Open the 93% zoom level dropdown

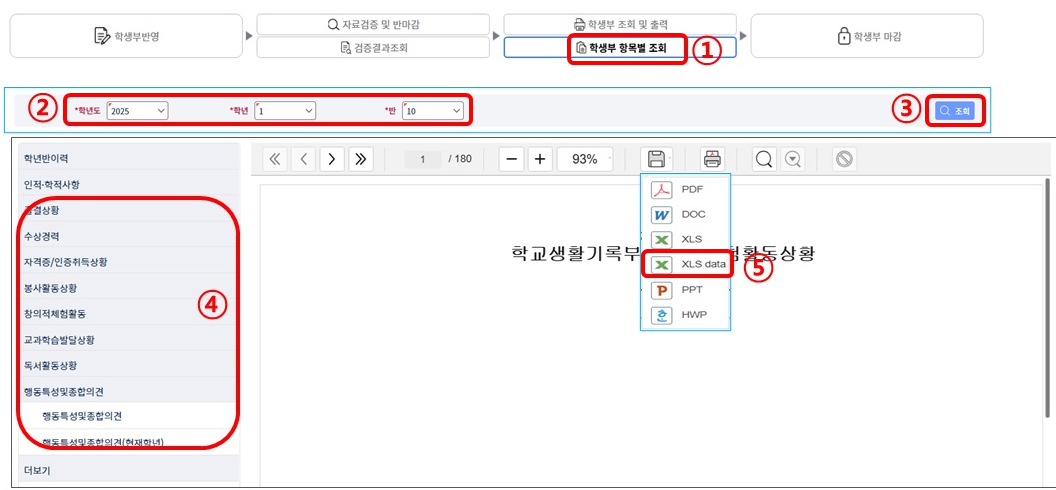pos(590,159)
